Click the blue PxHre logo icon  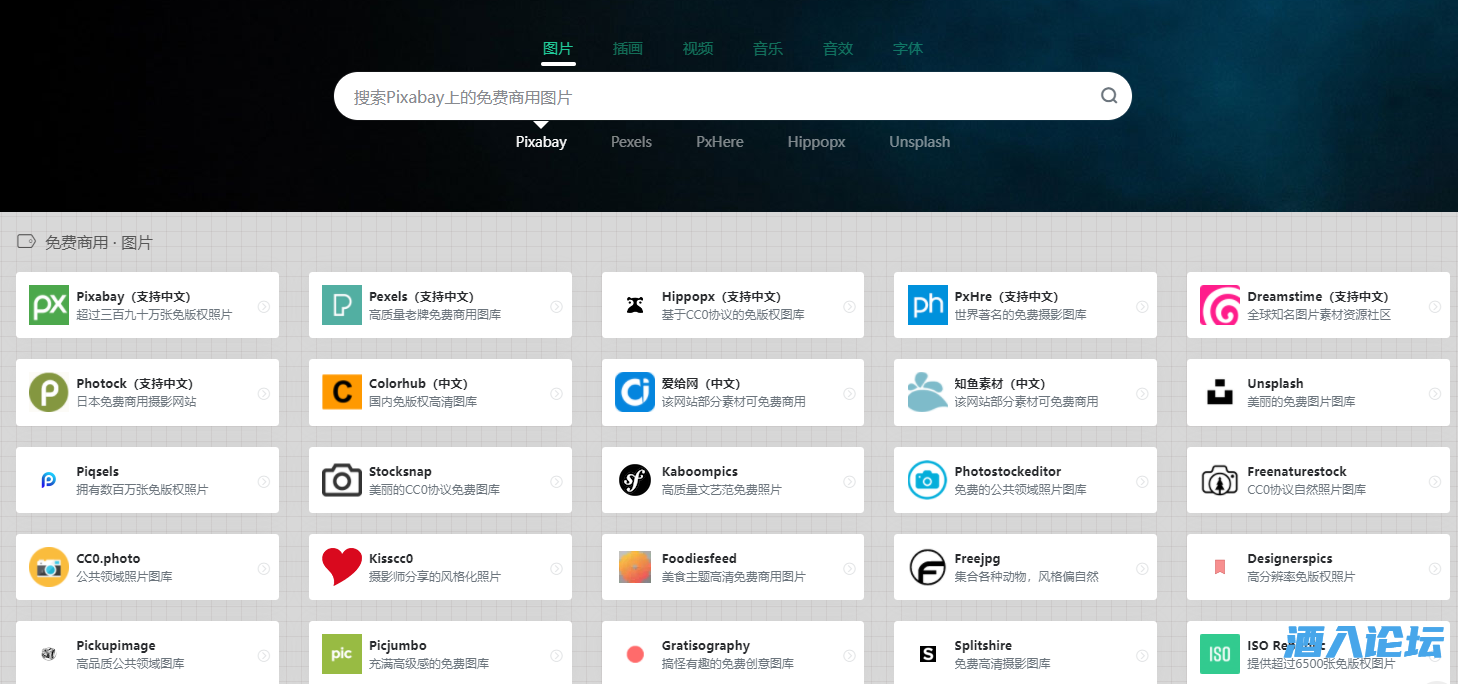(927, 305)
